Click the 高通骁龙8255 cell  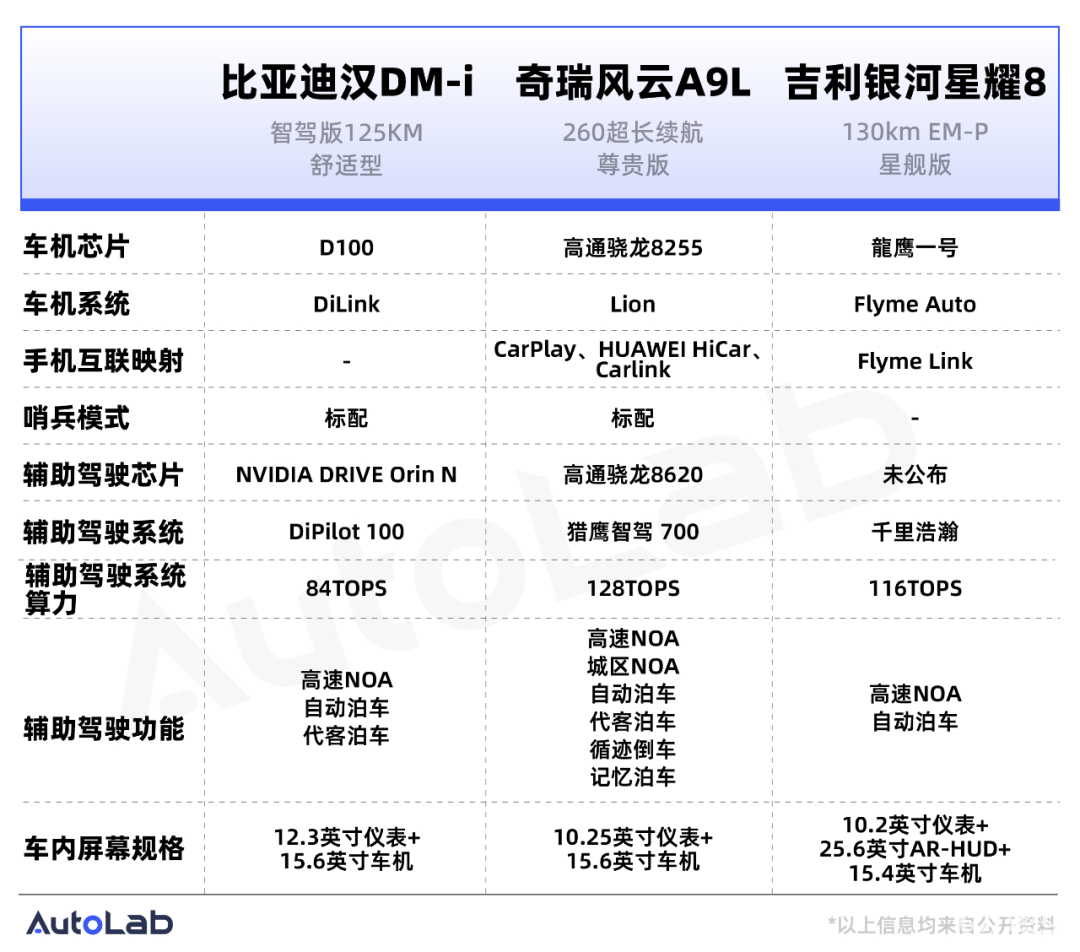(632, 248)
